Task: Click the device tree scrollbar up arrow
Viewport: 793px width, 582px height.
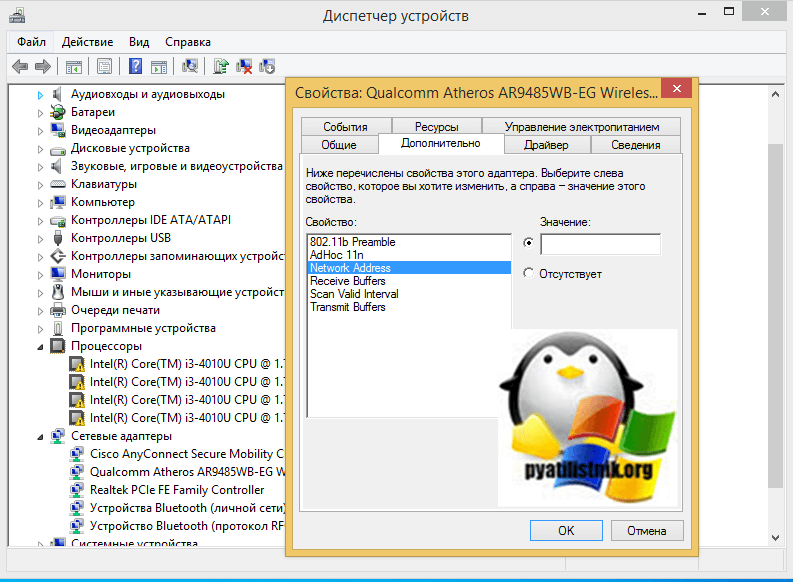Action: [775, 95]
